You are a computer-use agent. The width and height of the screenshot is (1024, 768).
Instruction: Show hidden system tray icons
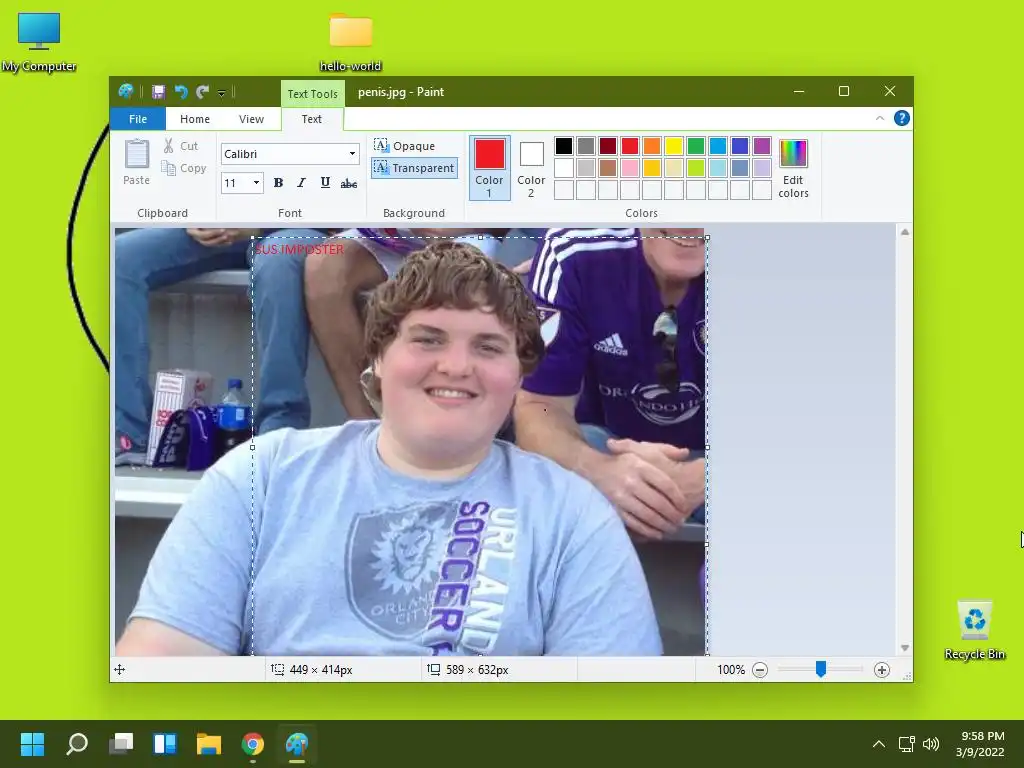(x=879, y=744)
